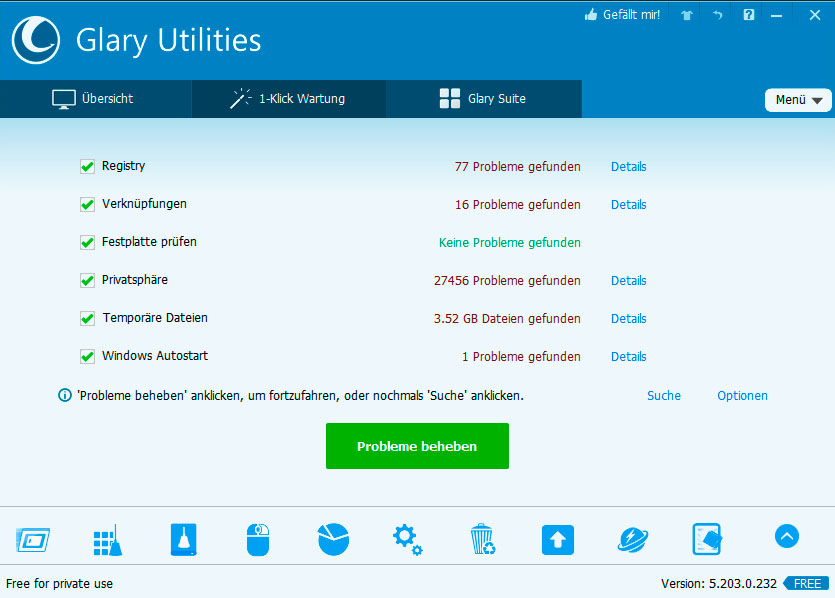Screen dimensions: 835x598
Task: Click the thumbs-up 'Gefällt mir!' icon
Action: pyautogui.click(x=591, y=15)
